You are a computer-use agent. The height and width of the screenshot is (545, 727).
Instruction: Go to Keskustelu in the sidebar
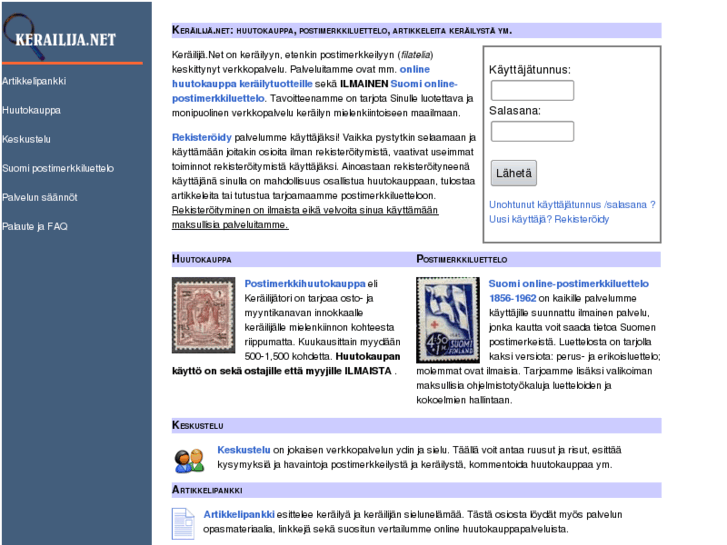(x=26, y=139)
